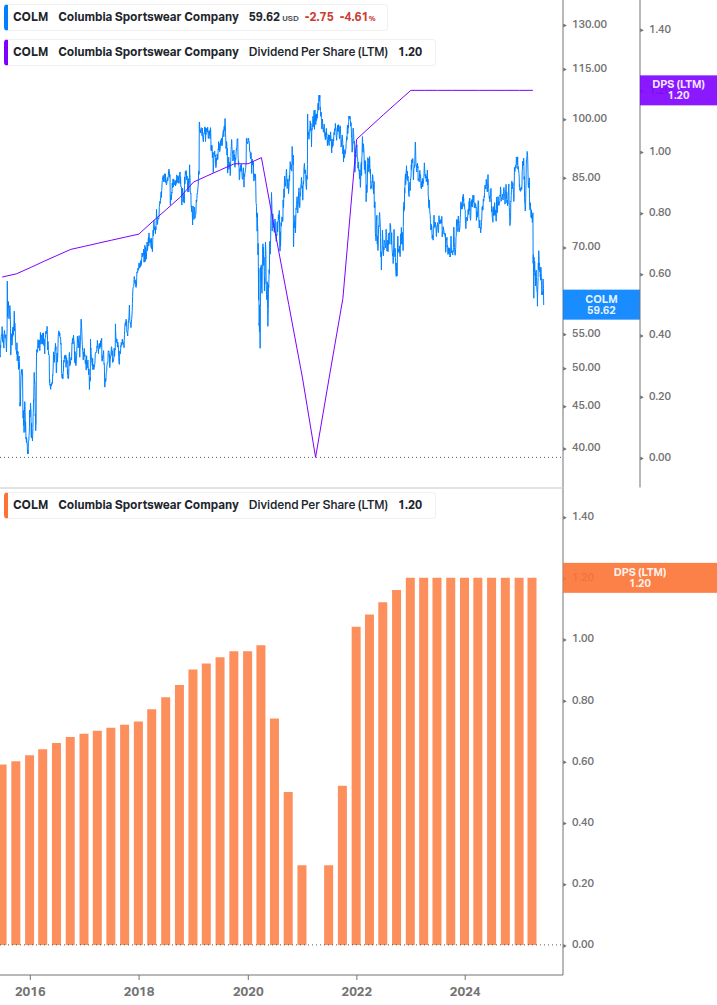The width and height of the screenshot is (717, 1005).
Task: Click the 2018 year label
Action: 139,992
